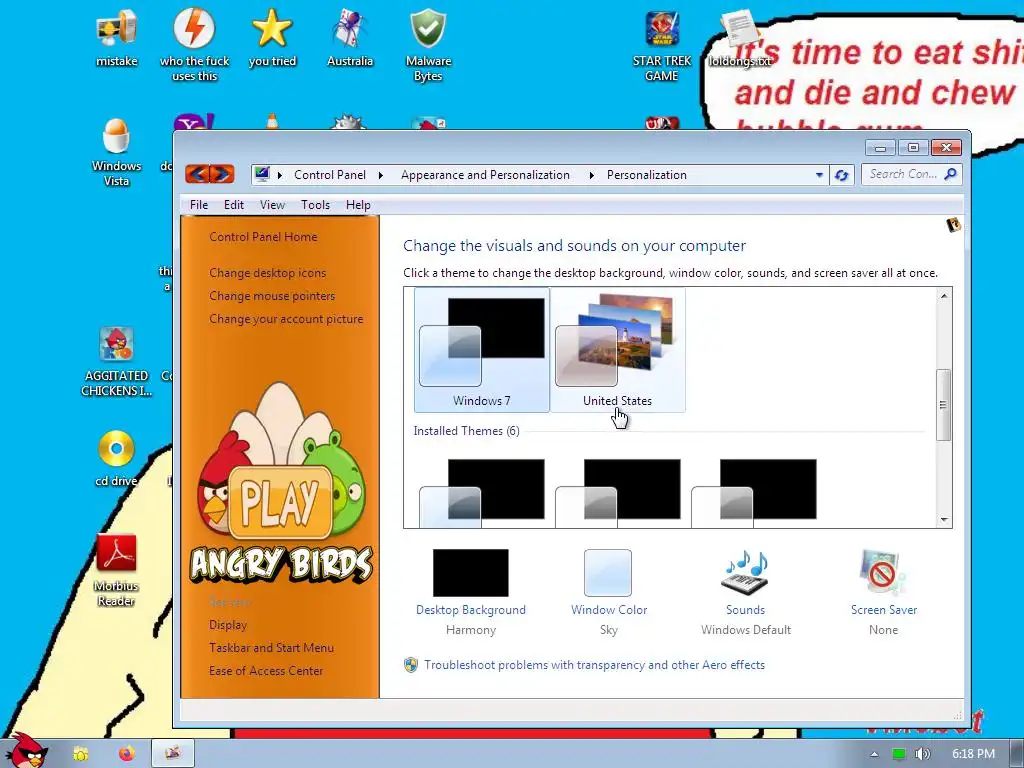Expand the arrow before Control Panel breadcrumb
1024x768 pixels.
click(x=280, y=175)
